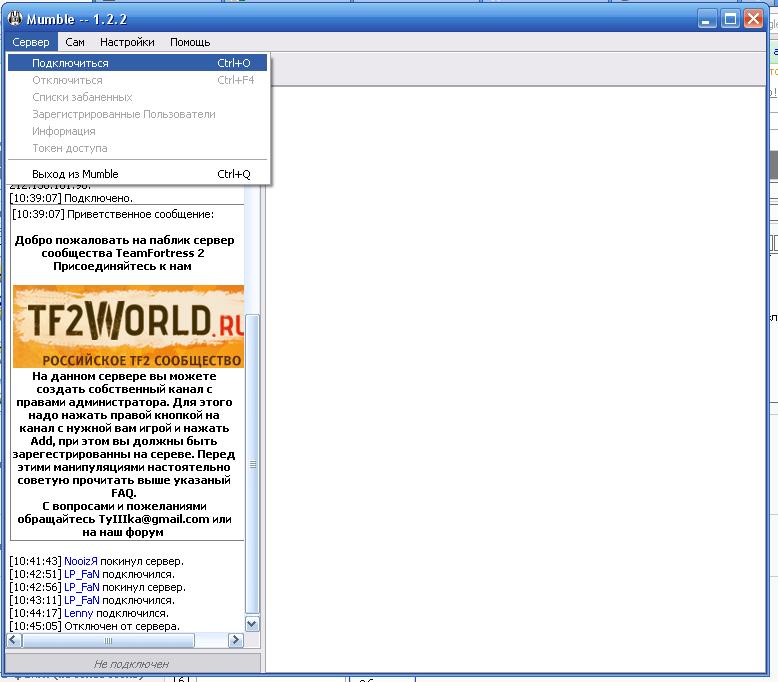Click the horizontal scrollbar left arrow

[x=14, y=640]
